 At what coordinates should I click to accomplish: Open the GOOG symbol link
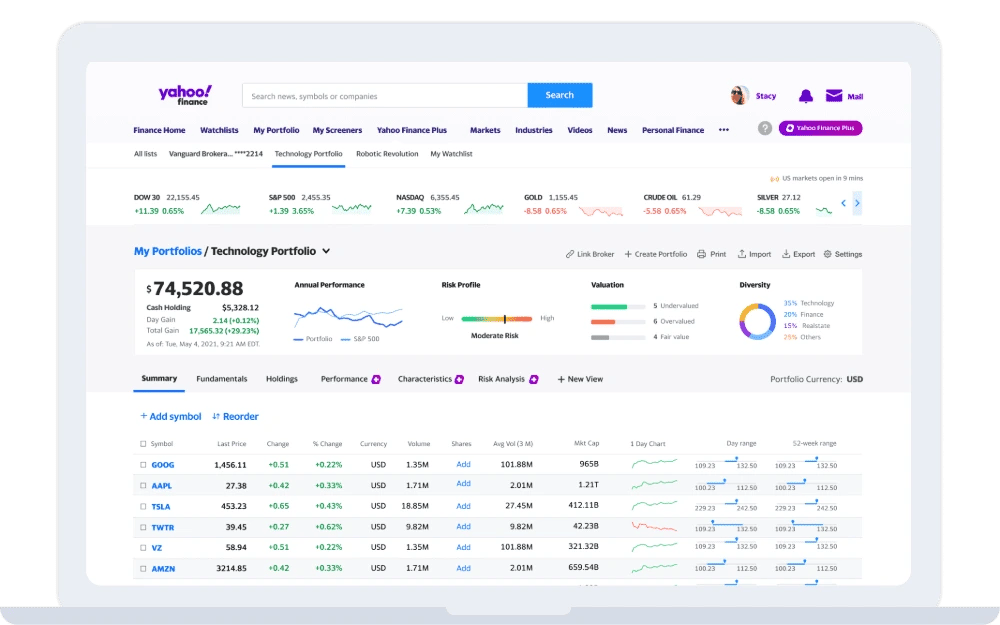(x=163, y=465)
